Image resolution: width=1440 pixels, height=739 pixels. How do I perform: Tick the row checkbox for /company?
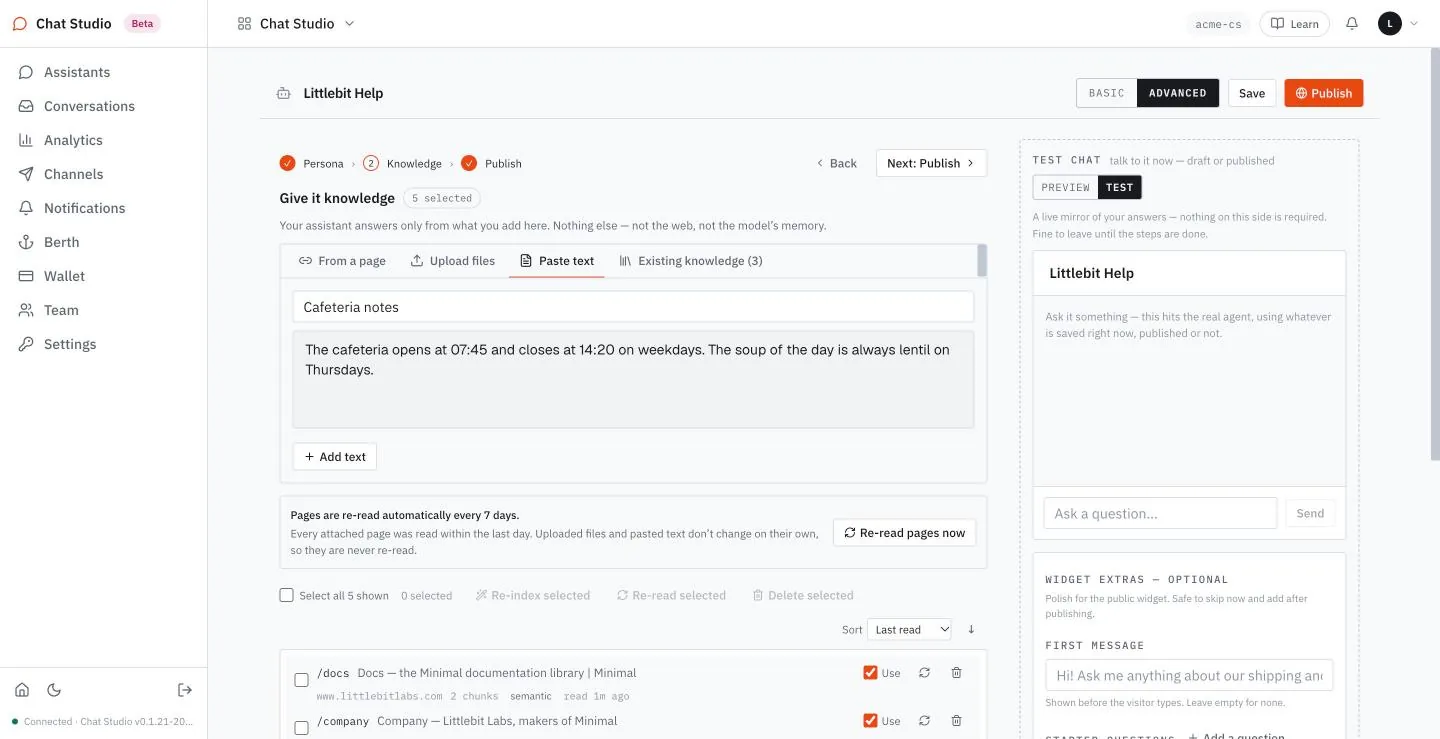(x=301, y=728)
